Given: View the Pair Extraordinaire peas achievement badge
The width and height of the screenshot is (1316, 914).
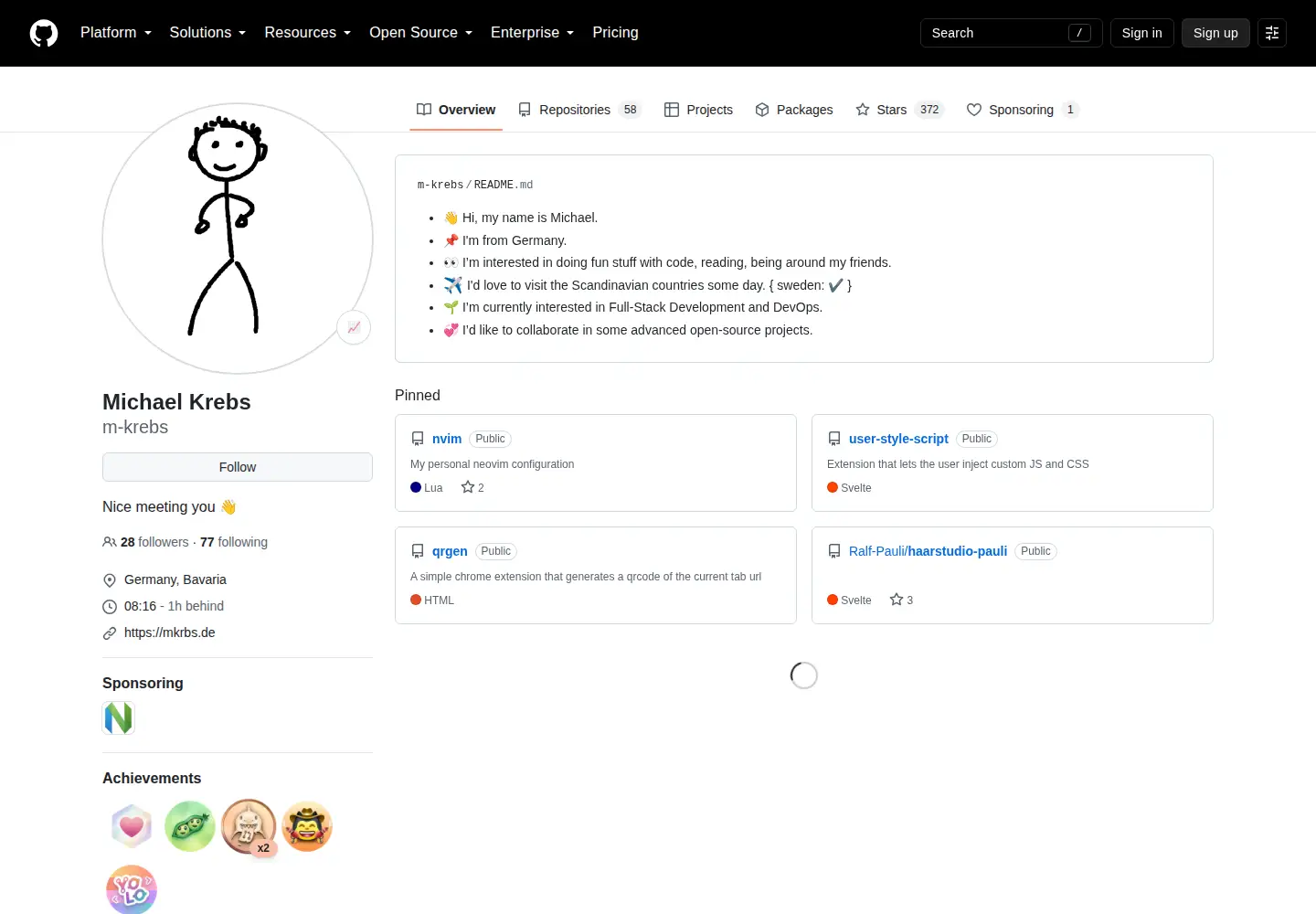Looking at the screenshot, I should 190,826.
